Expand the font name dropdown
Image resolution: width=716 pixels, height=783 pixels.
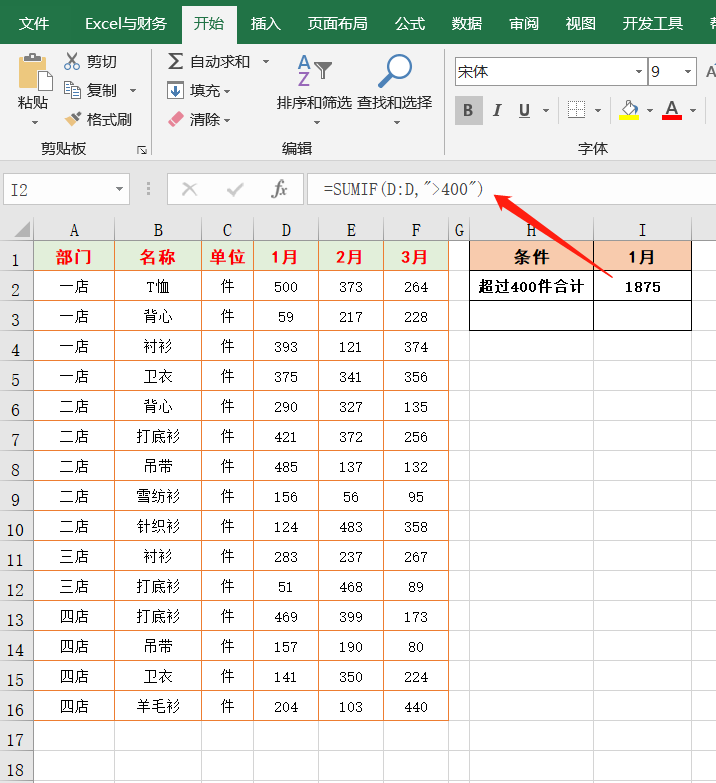pos(638,72)
